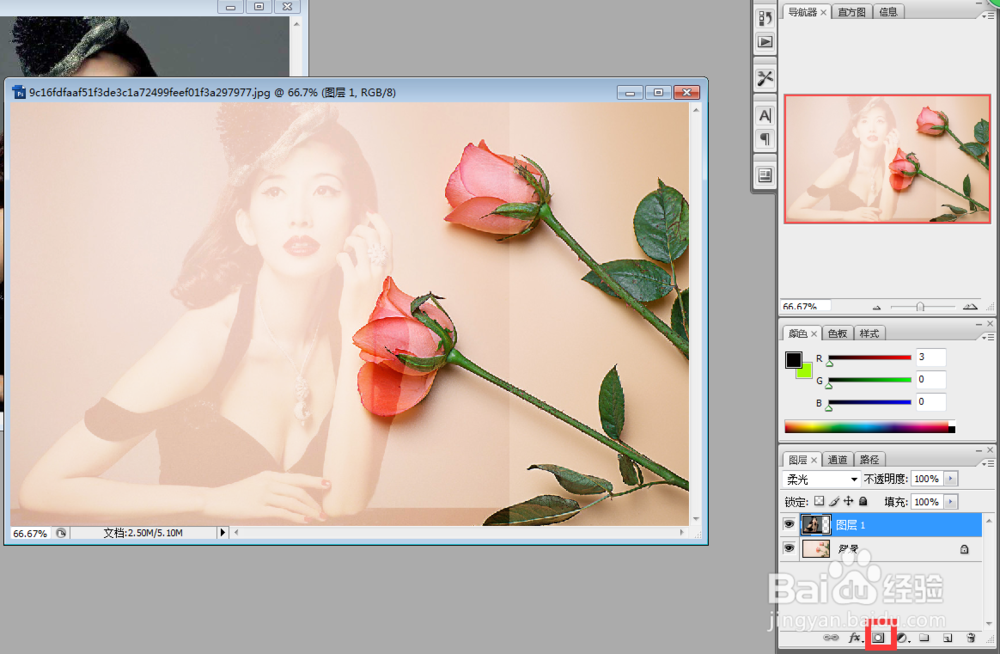Open the Character panel icon
This screenshot has height=654, width=1000.
(x=765, y=115)
